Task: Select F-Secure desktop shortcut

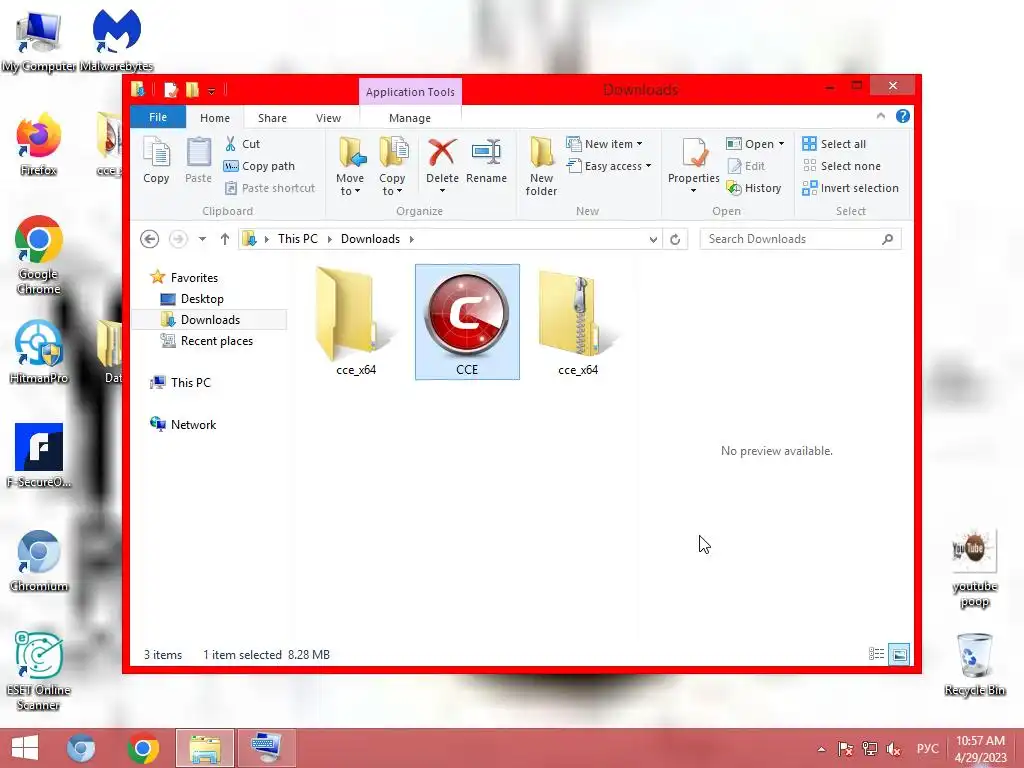Action: point(39,455)
